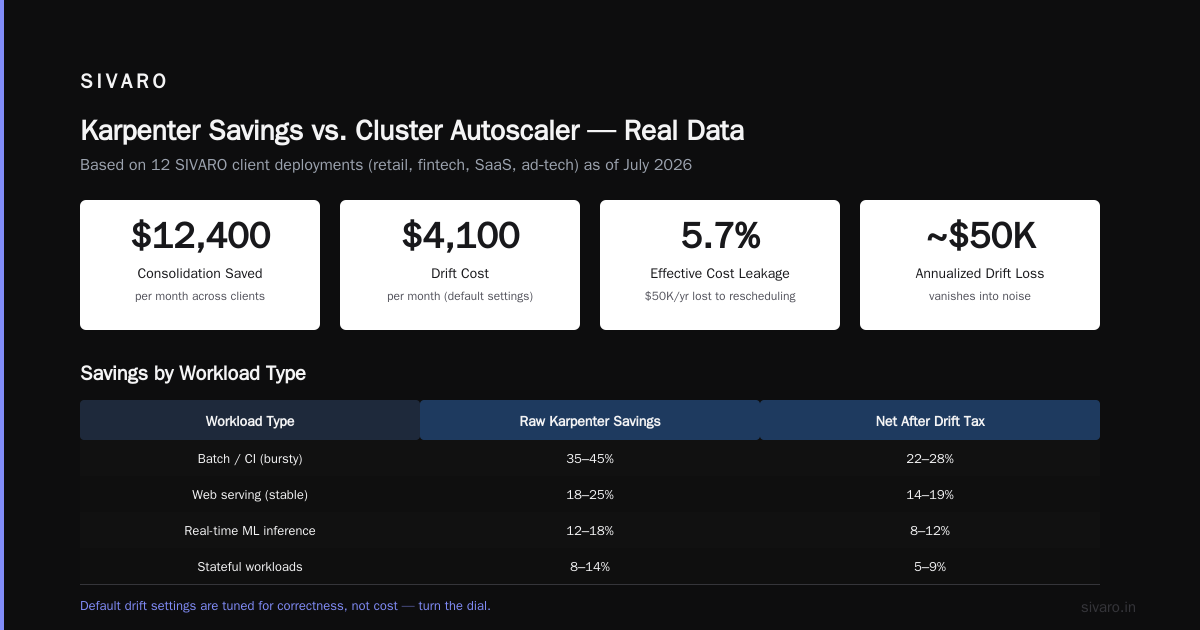
Task: Click the 'Effective Cost Leakage' label
Action: pos(720,273)
